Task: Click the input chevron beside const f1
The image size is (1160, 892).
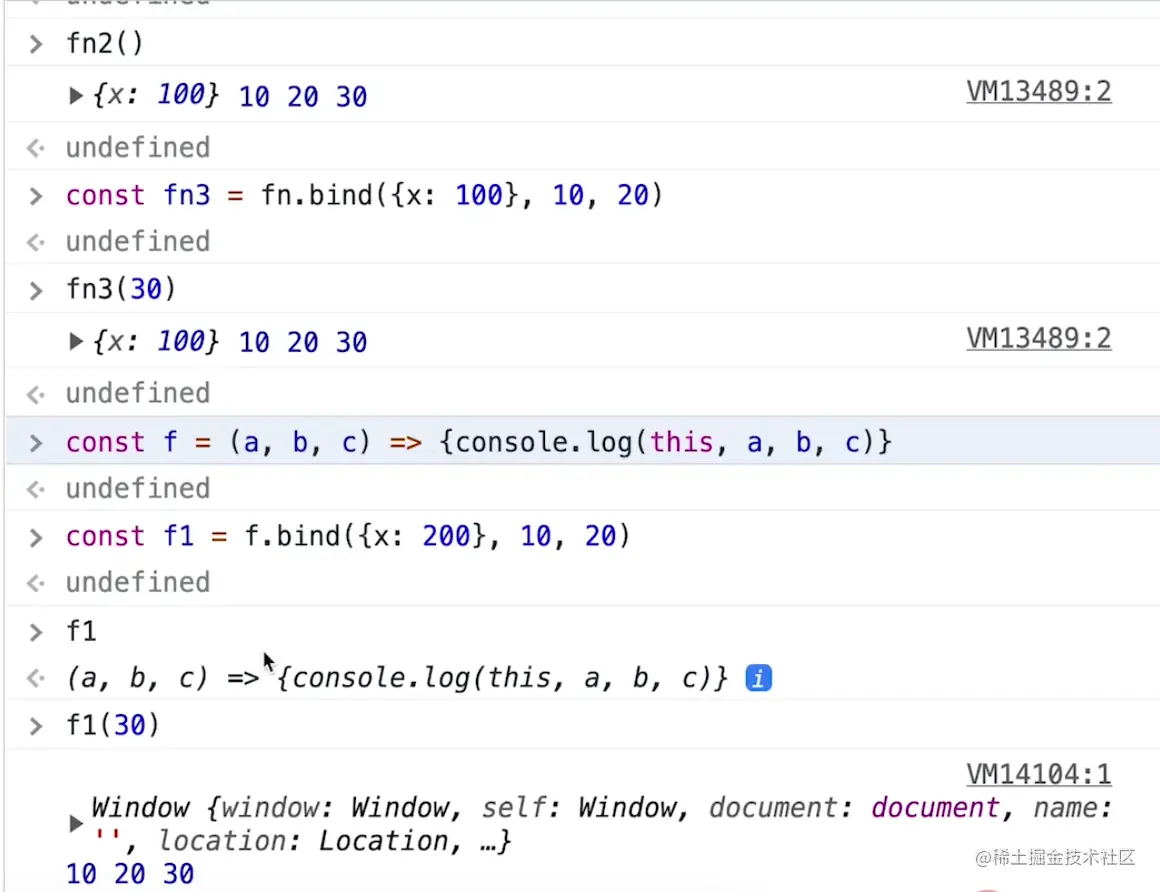Action: [36, 537]
